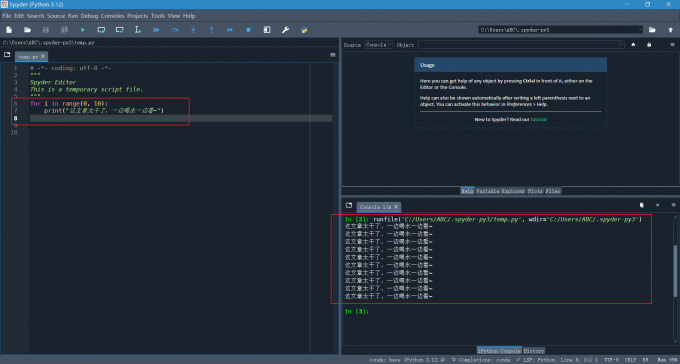This screenshot has height=364, width=680.
Task: Continue execution until next breakpoint
Action: (230, 30)
